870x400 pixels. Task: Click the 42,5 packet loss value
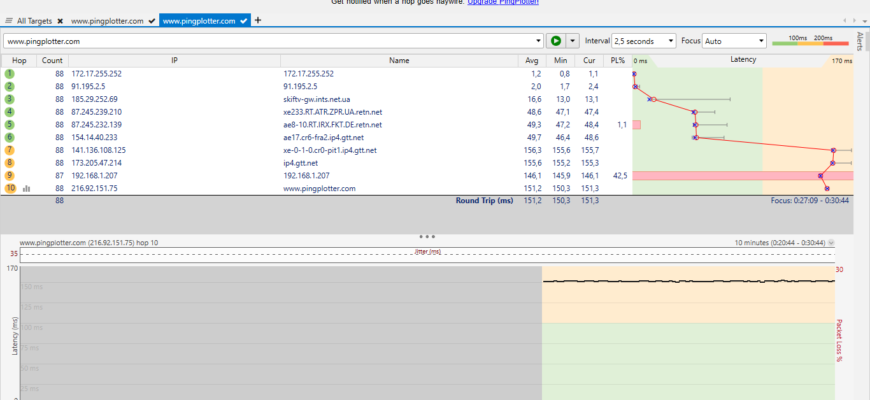pos(620,176)
